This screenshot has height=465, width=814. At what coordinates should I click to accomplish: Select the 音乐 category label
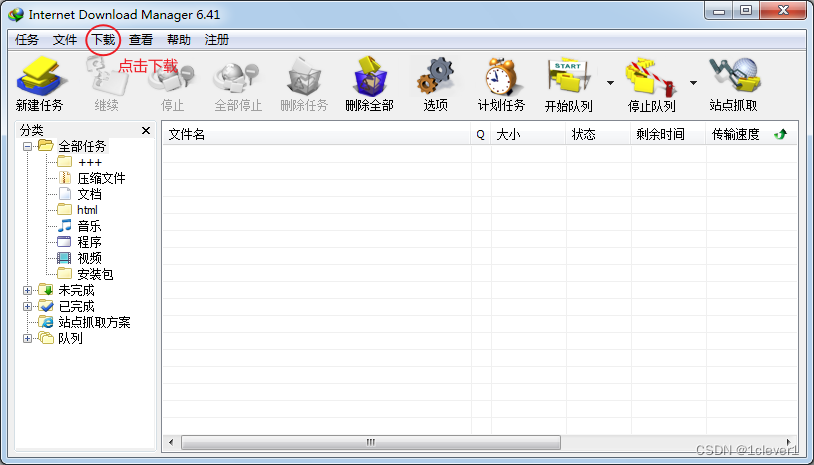click(x=89, y=226)
